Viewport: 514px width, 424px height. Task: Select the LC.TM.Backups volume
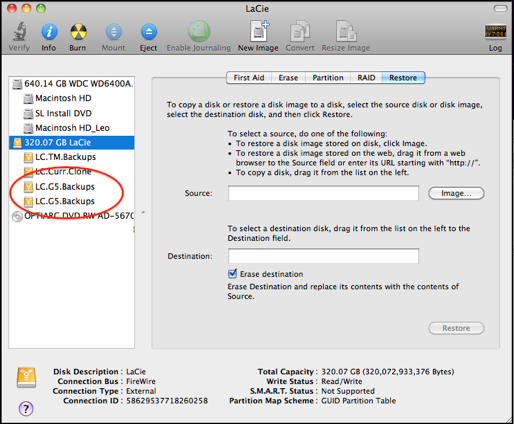click(x=72, y=157)
